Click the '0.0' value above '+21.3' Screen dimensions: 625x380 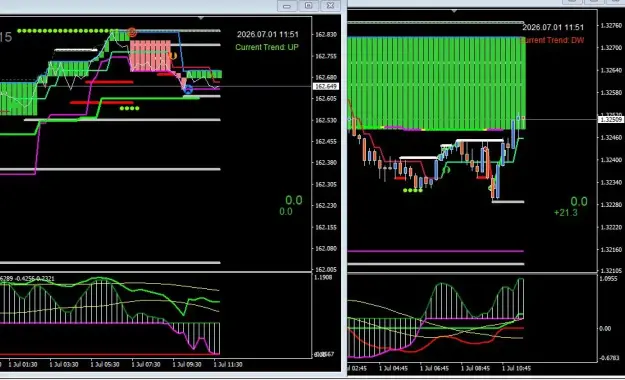click(x=579, y=201)
